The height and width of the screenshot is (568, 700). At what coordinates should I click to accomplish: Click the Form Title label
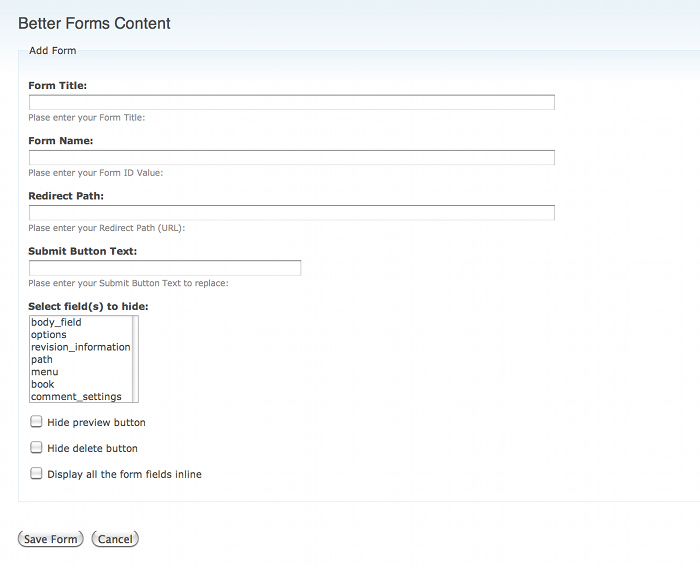57,86
